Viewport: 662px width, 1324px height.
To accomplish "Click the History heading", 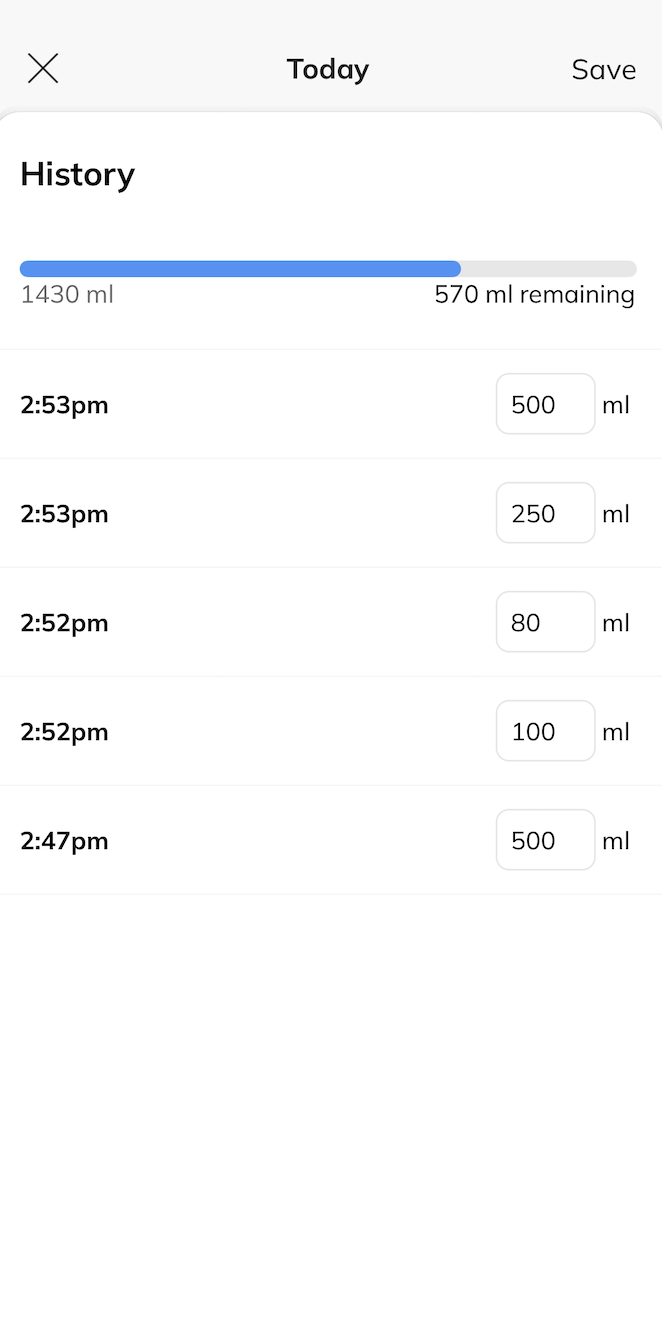I will [77, 174].
